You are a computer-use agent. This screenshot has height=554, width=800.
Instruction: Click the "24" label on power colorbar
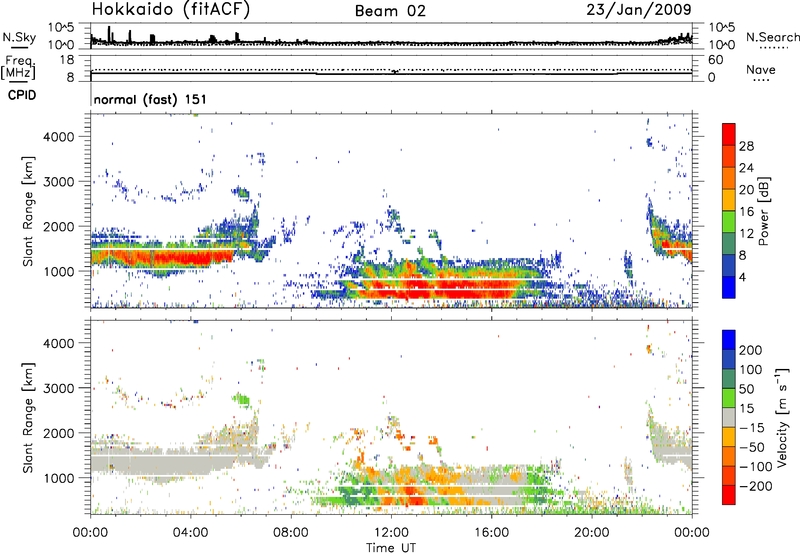point(746,168)
